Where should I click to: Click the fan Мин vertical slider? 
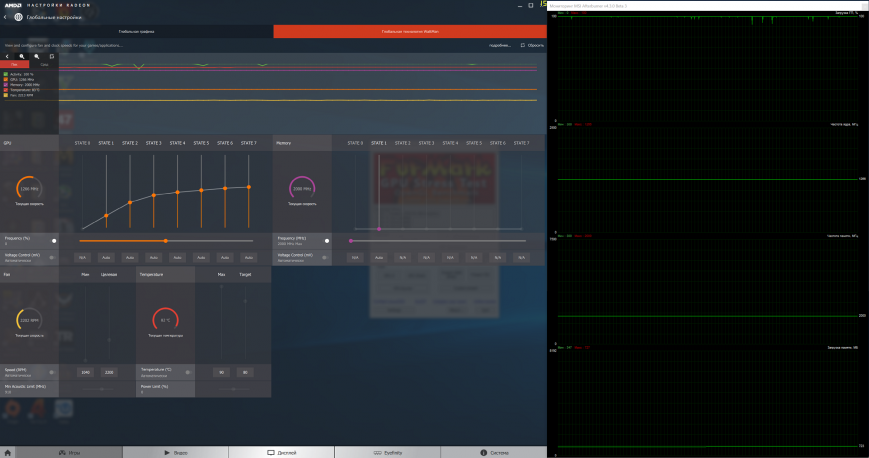pyautogui.click(x=85, y=323)
